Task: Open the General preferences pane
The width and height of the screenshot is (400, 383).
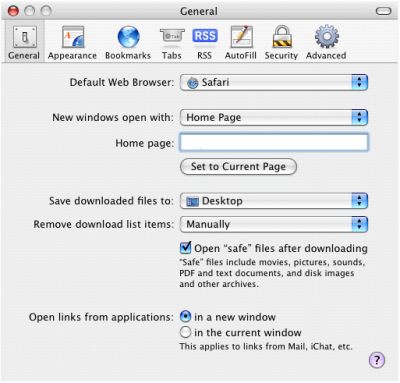Action: 24,42
